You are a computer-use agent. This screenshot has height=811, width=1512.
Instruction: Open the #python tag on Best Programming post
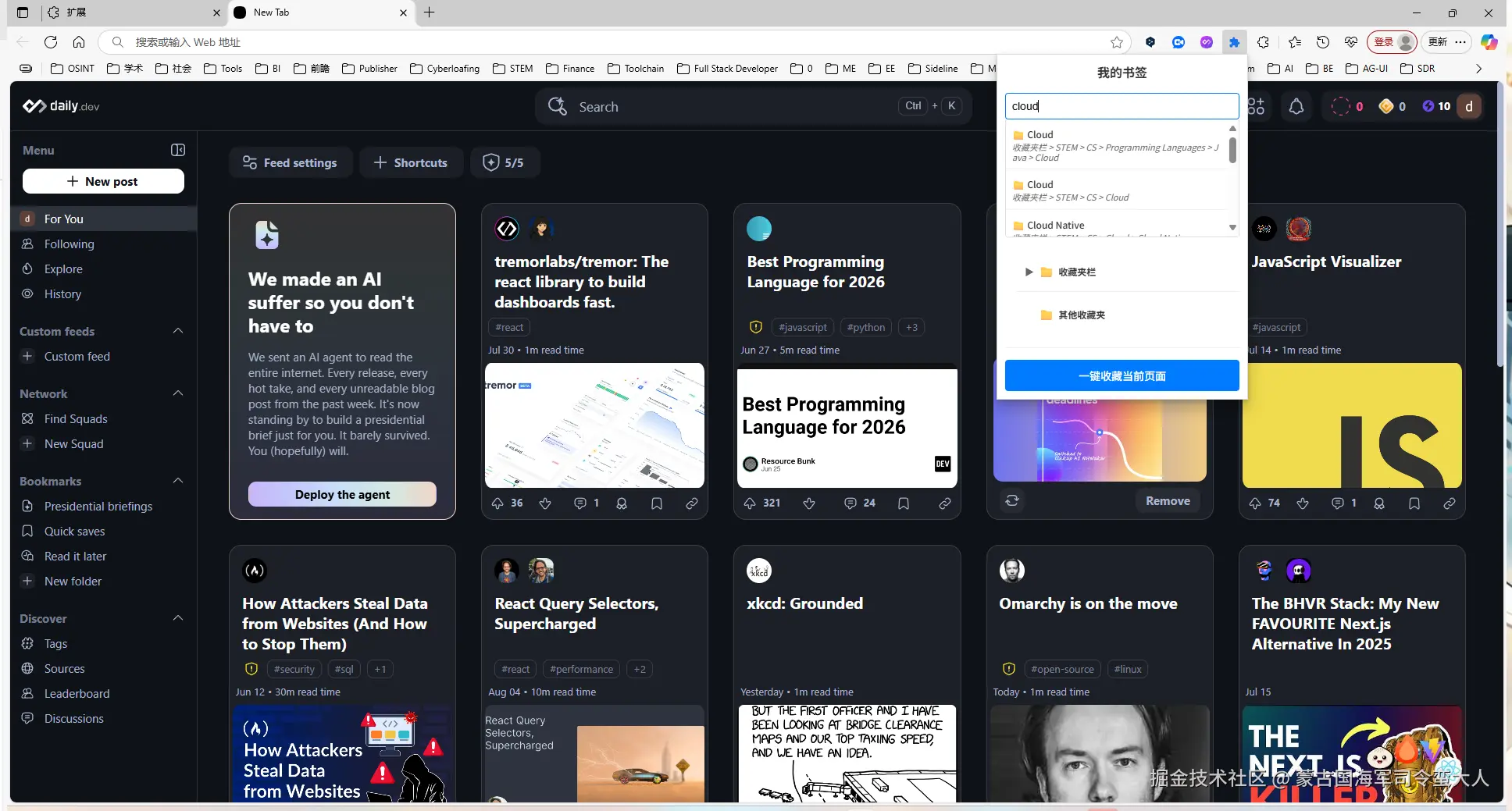(x=866, y=327)
